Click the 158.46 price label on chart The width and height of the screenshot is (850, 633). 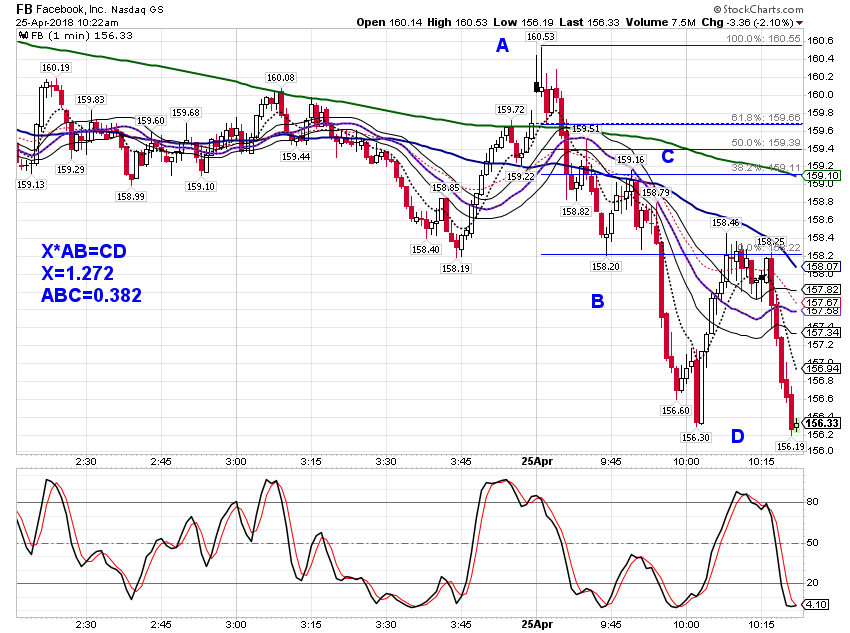(725, 223)
